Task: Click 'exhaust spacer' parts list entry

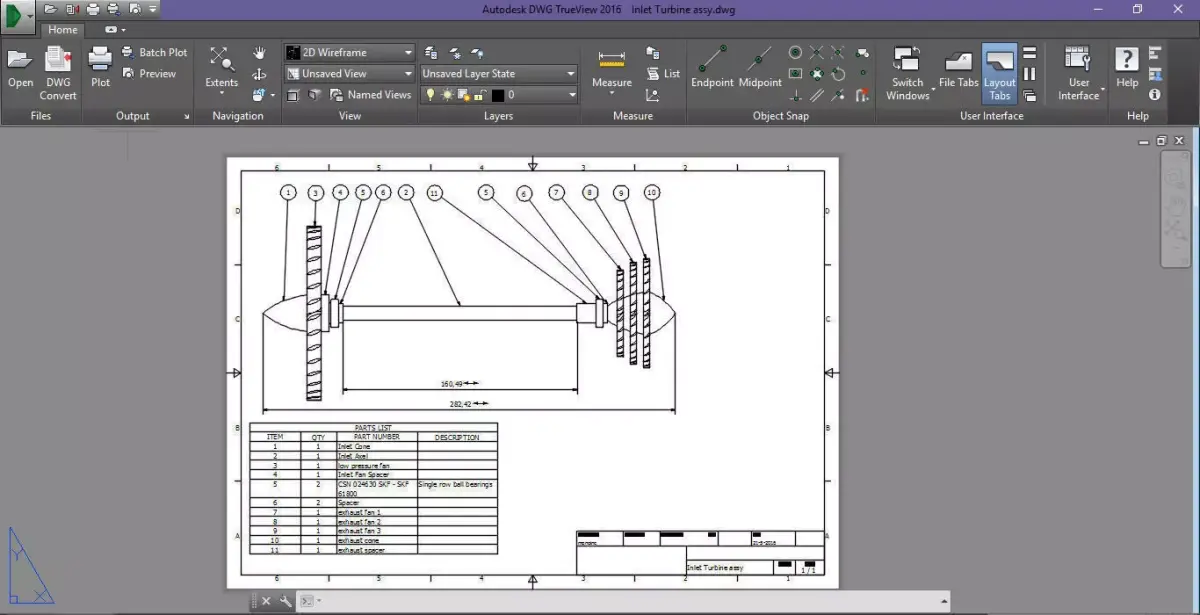Action: point(361,550)
